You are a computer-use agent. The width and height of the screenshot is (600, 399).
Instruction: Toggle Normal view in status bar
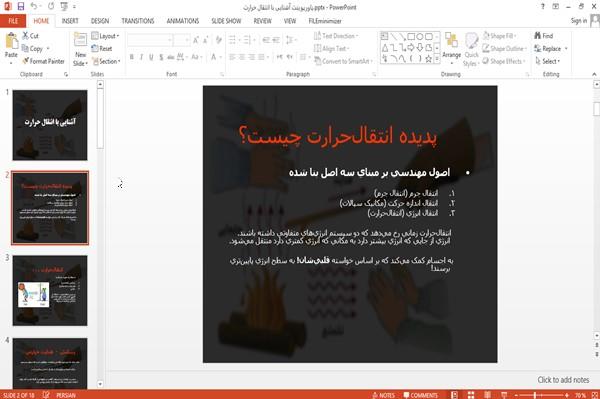pyautogui.click(x=454, y=395)
